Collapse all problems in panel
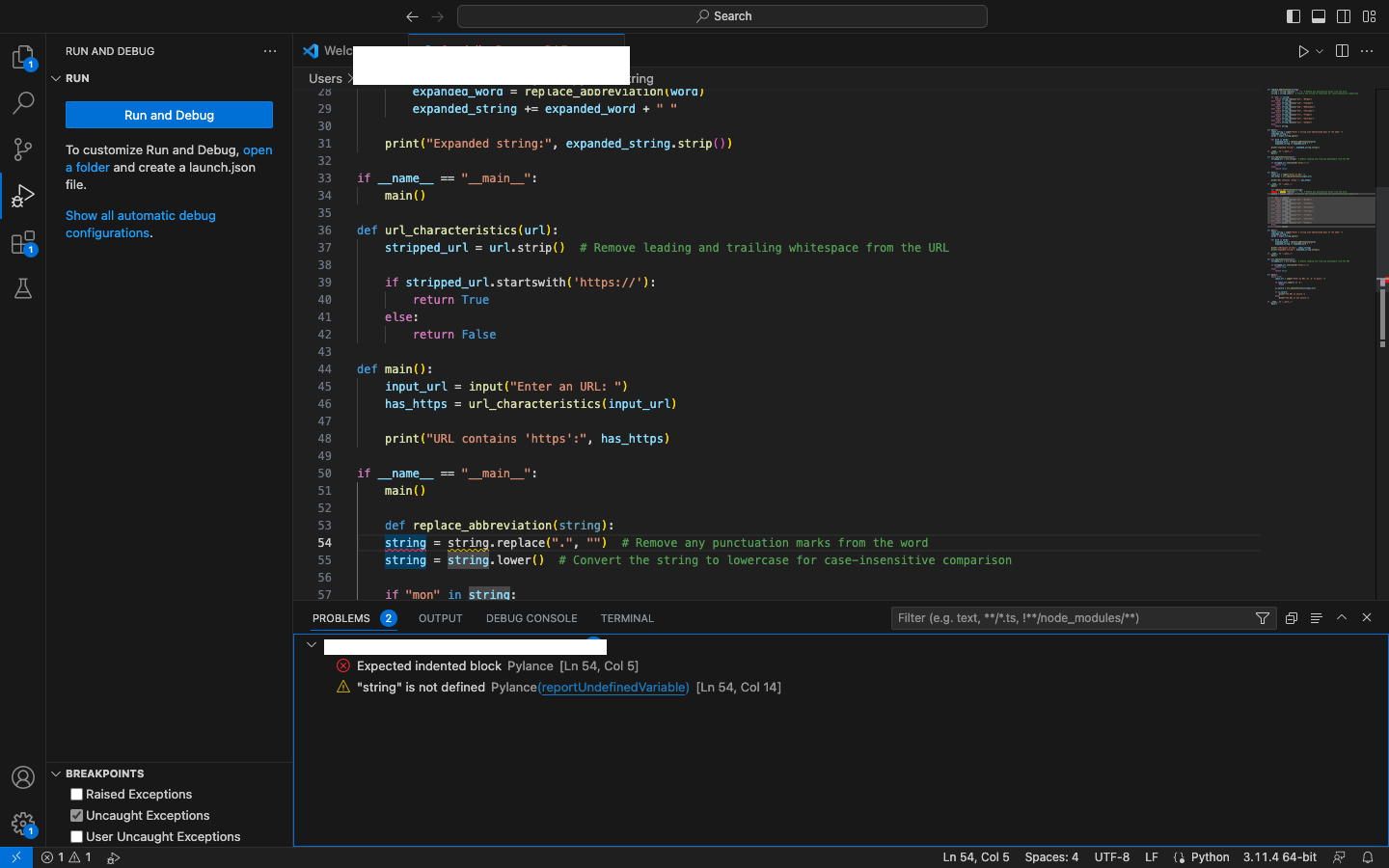This screenshot has width=1389, height=868. coord(1292,618)
